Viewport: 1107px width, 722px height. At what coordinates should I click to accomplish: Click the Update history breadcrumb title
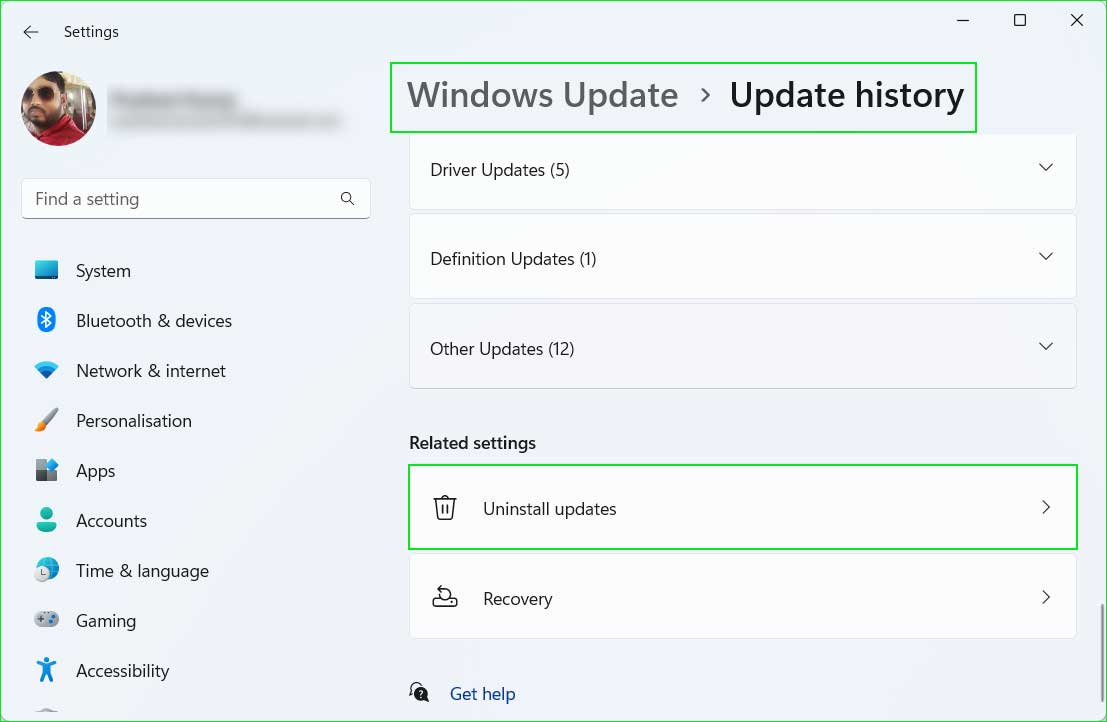pos(846,95)
